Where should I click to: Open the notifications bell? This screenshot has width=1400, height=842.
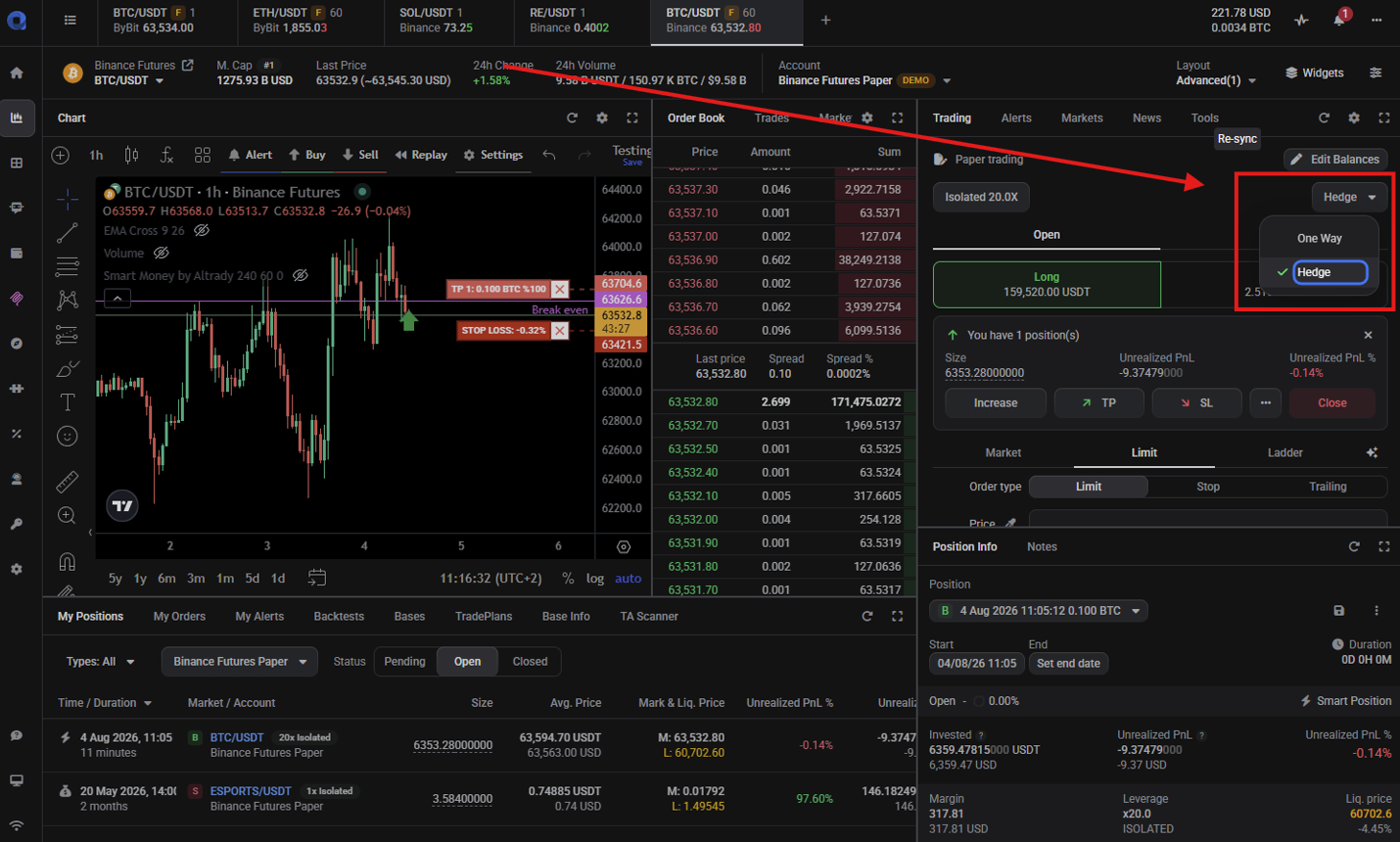coord(1339,20)
